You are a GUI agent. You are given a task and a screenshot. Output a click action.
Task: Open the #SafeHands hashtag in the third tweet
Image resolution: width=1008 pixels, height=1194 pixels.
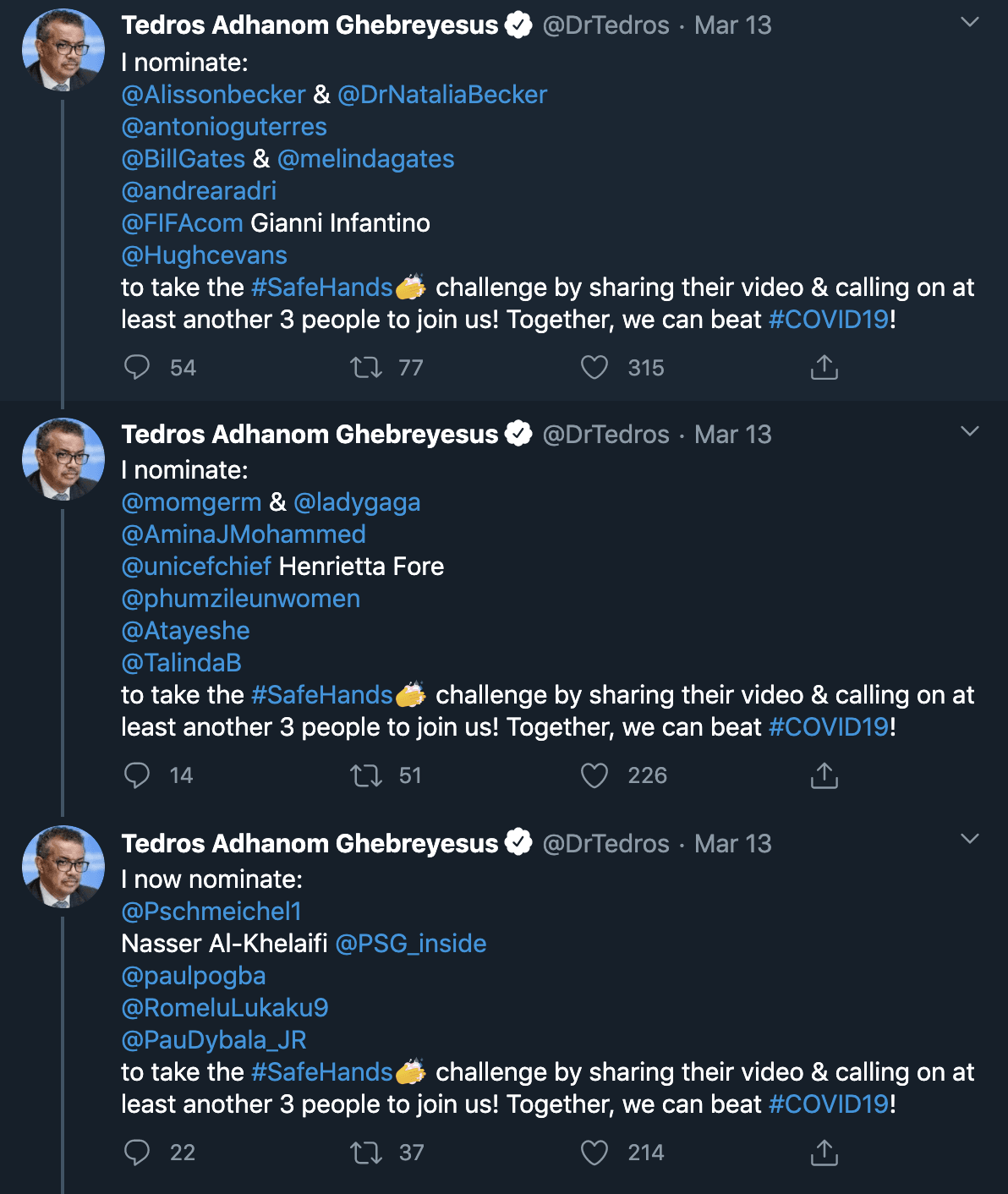tap(322, 1072)
